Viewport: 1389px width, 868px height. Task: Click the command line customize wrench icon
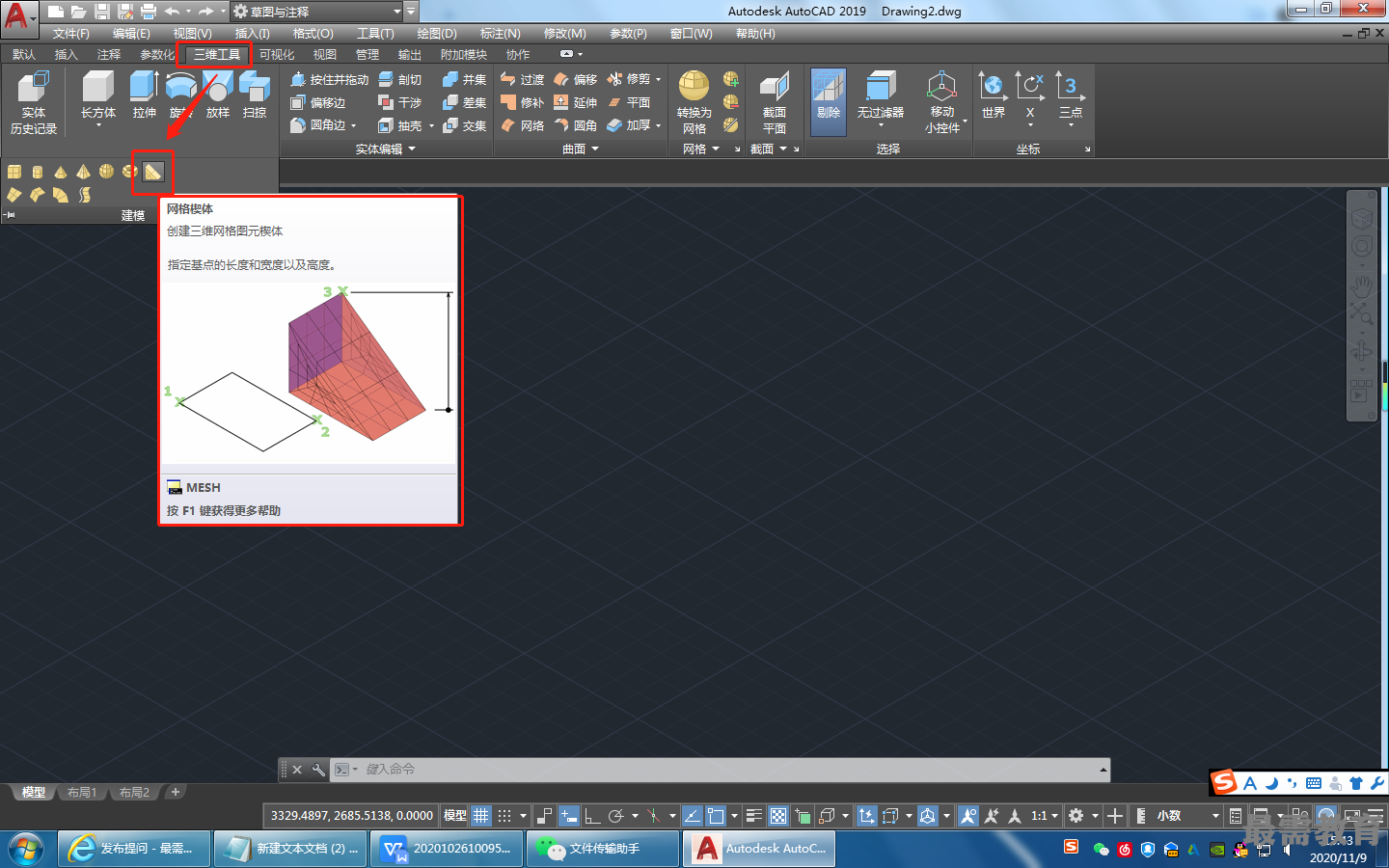pos(318,770)
